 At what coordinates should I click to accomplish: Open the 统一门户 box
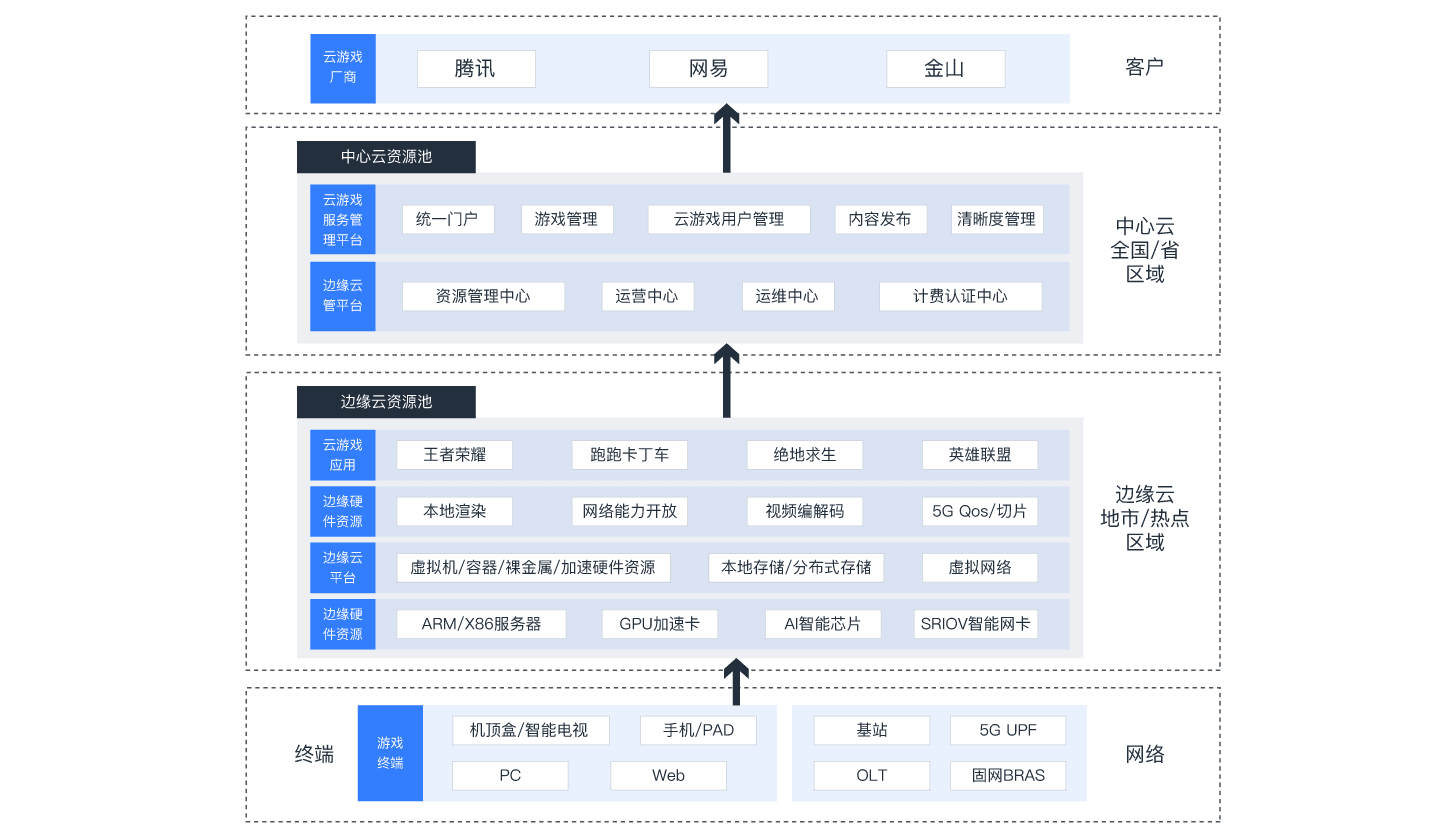[x=448, y=219]
